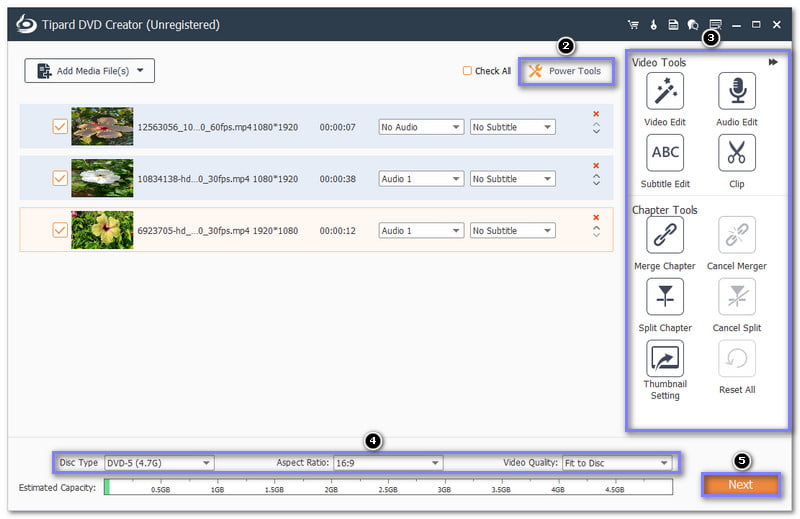
Task: Click filename 6923705-hd_...0_30fps.mp4
Action: coord(193,231)
